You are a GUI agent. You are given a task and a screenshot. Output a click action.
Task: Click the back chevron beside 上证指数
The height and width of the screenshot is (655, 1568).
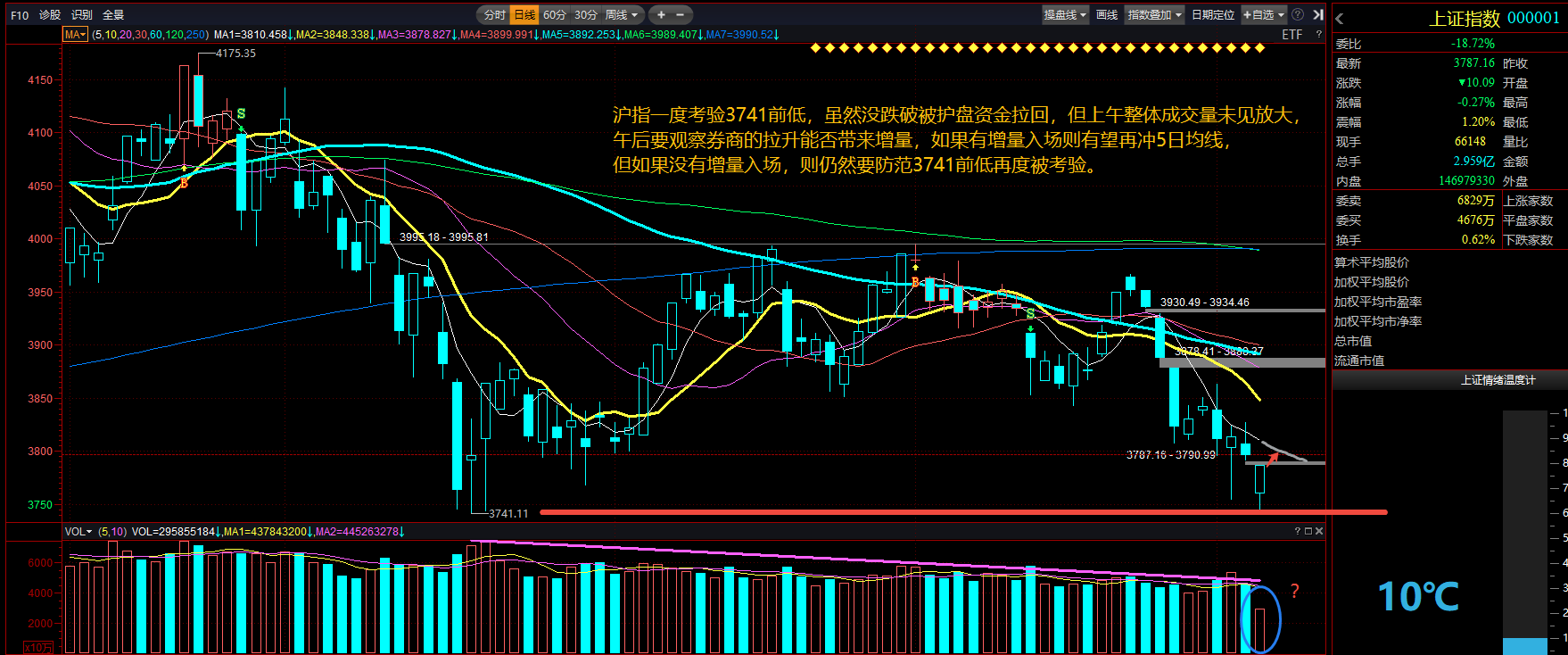tap(1339, 18)
